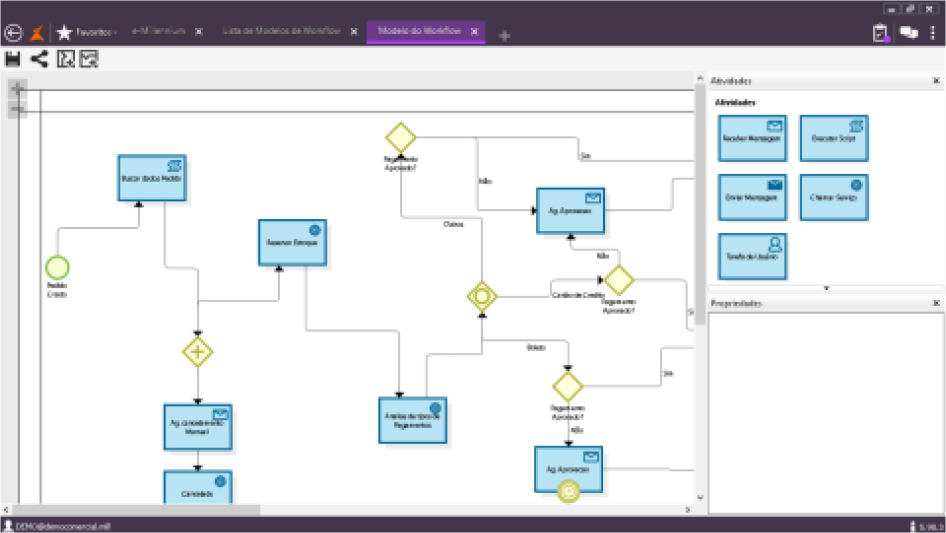
Task: Select the Chamar Serviço activity
Action: [833, 197]
